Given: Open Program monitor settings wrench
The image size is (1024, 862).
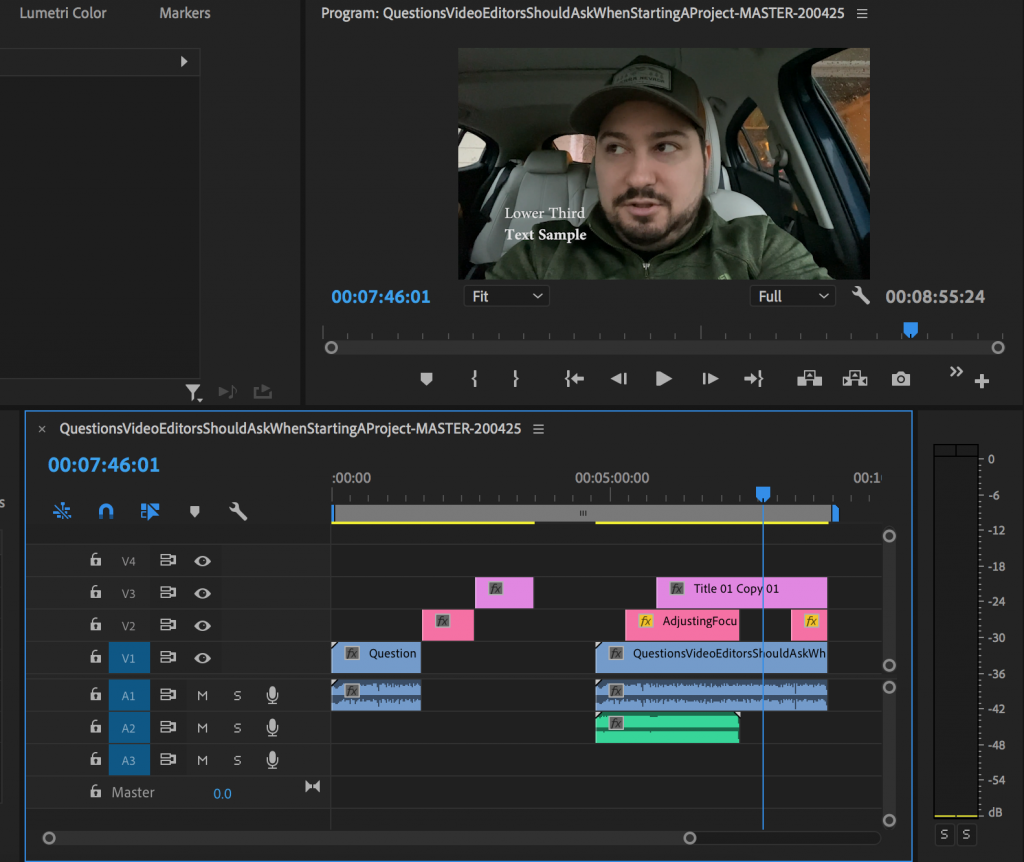Looking at the screenshot, I should 861,296.
